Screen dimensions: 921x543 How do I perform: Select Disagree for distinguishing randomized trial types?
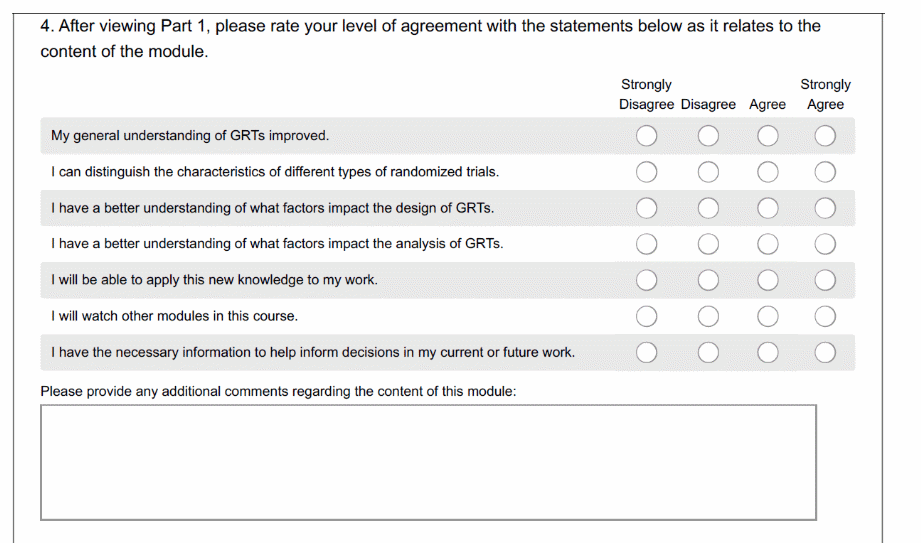pos(708,172)
